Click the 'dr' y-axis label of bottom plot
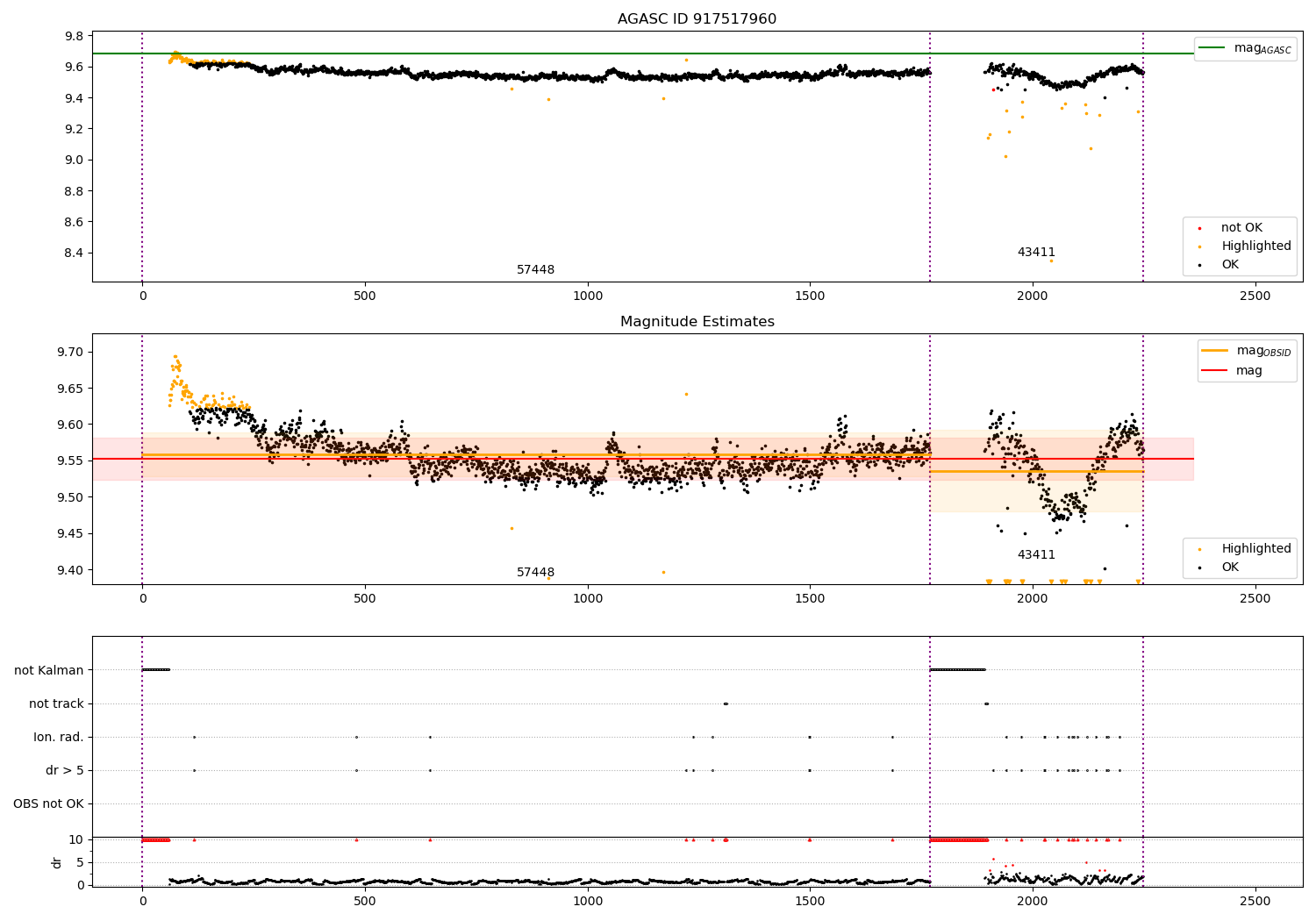Viewport: 1316px width, 921px height. click(x=57, y=862)
